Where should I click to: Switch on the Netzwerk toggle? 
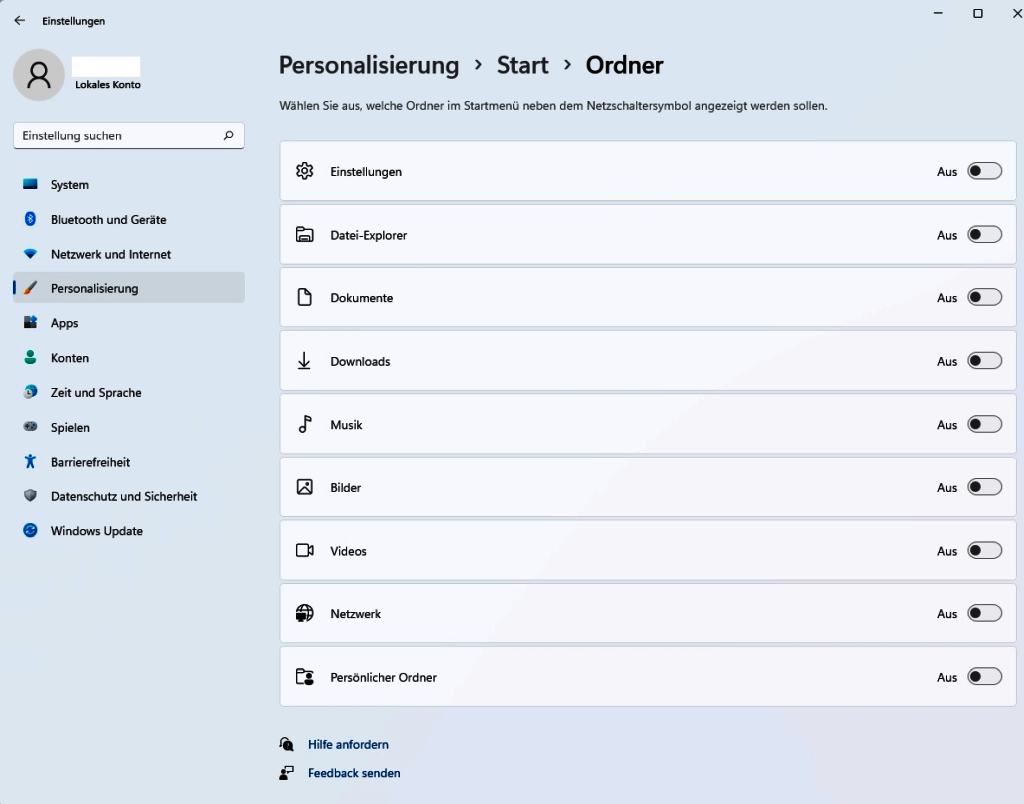(x=984, y=613)
